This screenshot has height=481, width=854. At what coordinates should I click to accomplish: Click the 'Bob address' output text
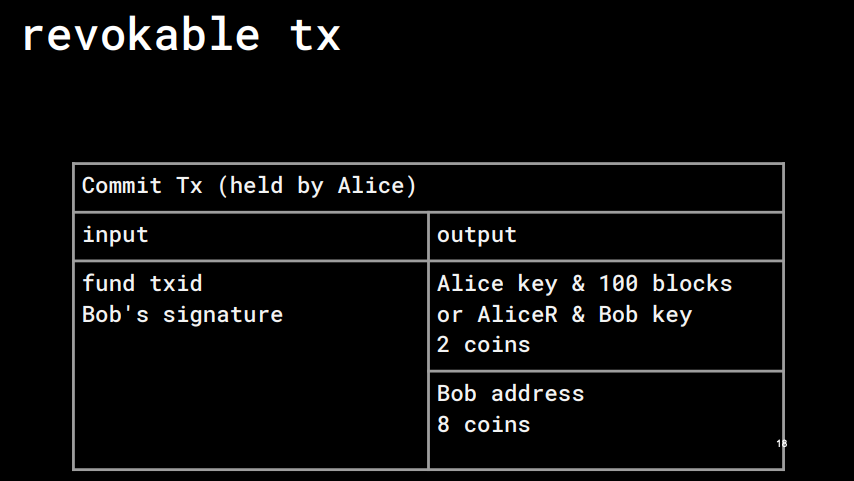point(510,393)
